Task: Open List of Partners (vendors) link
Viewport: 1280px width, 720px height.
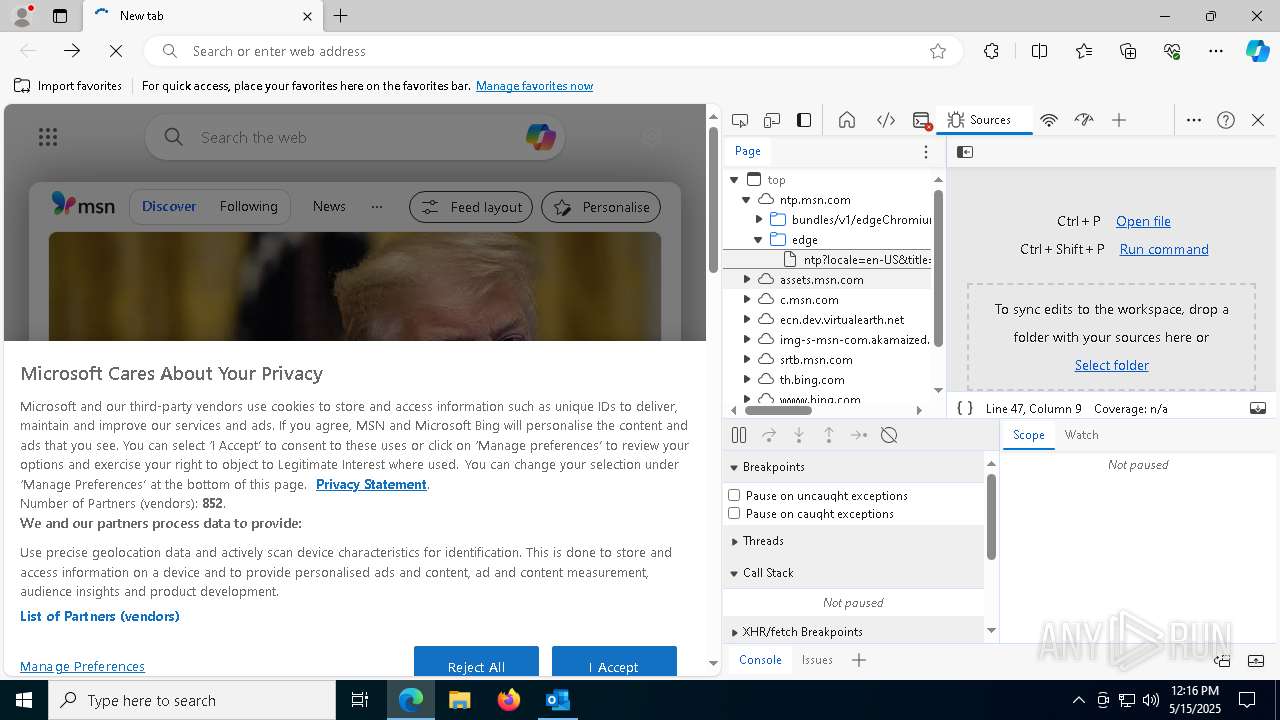Action: 100,616
